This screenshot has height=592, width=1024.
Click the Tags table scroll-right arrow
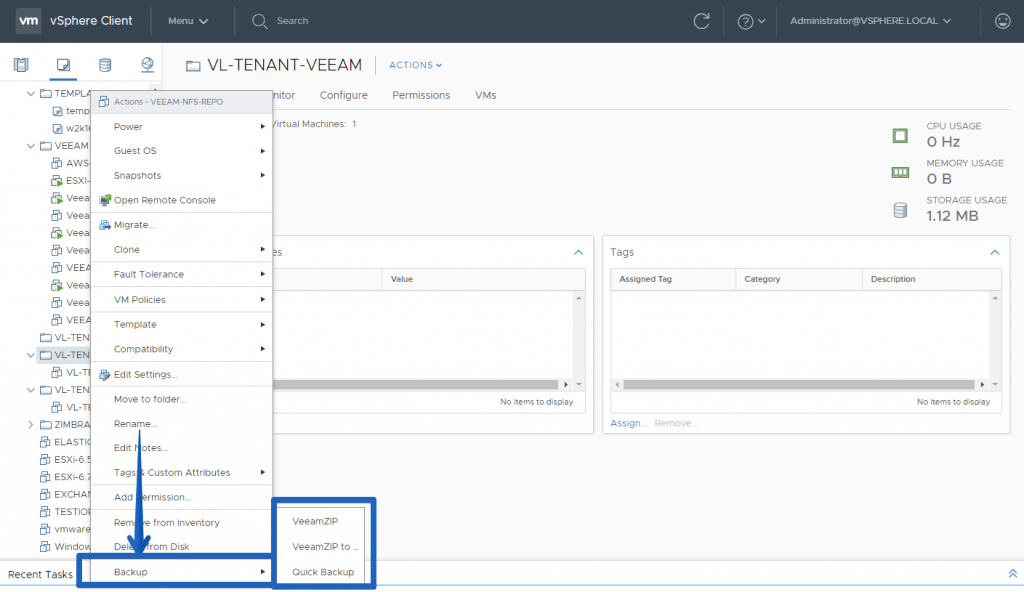tap(982, 385)
